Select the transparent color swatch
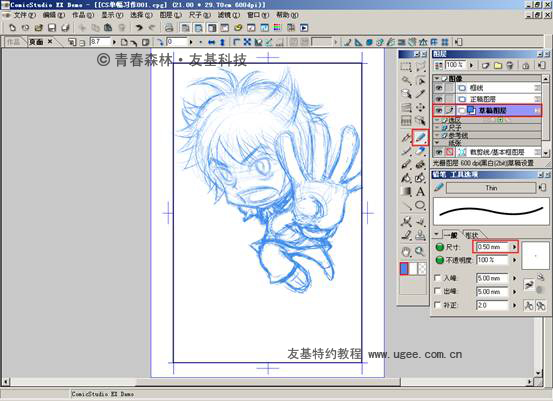The width and height of the screenshot is (553, 401). click(x=422, y=268)
